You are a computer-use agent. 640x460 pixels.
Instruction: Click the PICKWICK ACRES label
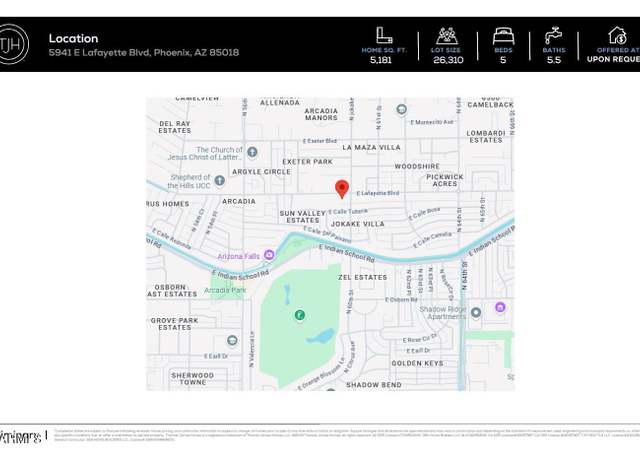pyautogui.click(x=445, y=180)
